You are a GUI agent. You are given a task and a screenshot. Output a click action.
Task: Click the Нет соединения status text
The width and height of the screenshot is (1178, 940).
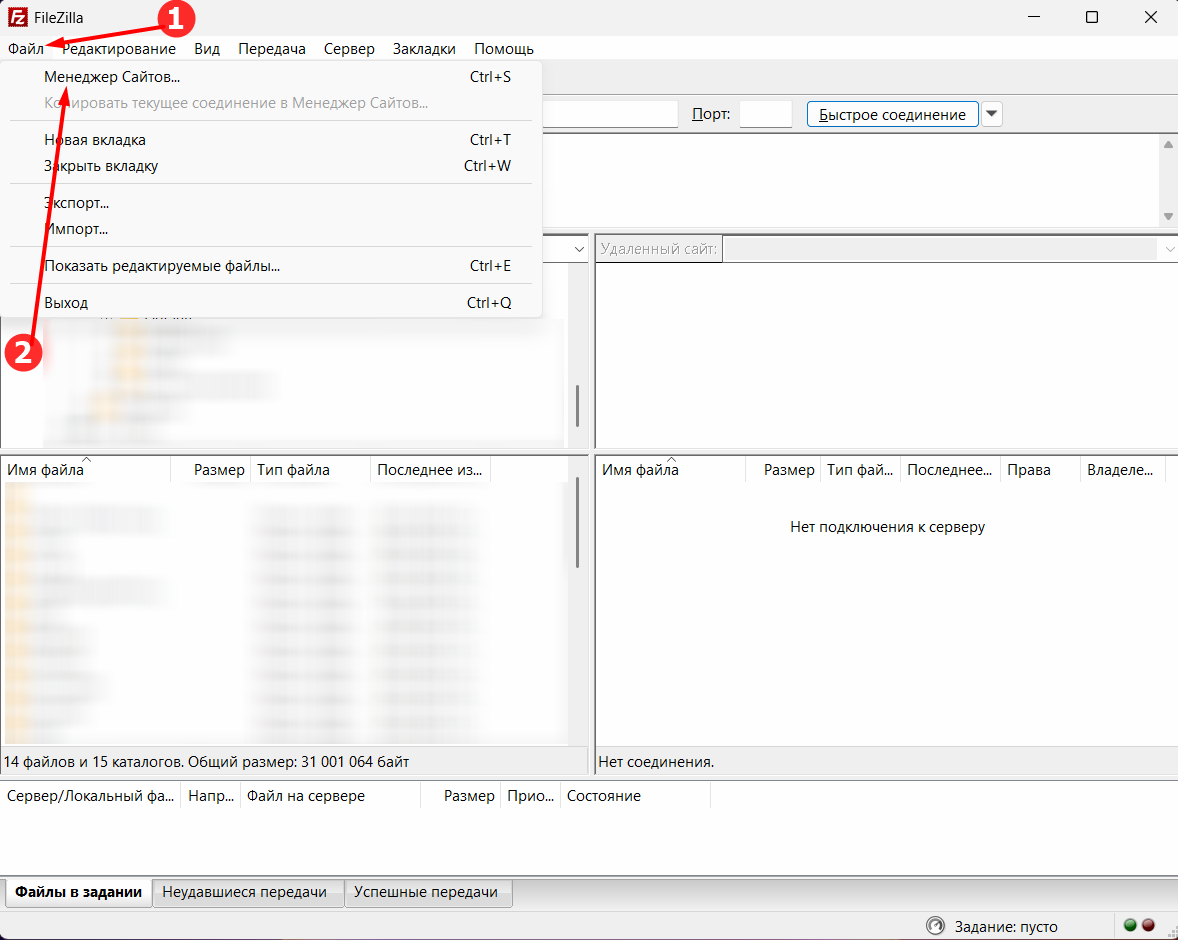pyautogui.click(x=656, y=762)
